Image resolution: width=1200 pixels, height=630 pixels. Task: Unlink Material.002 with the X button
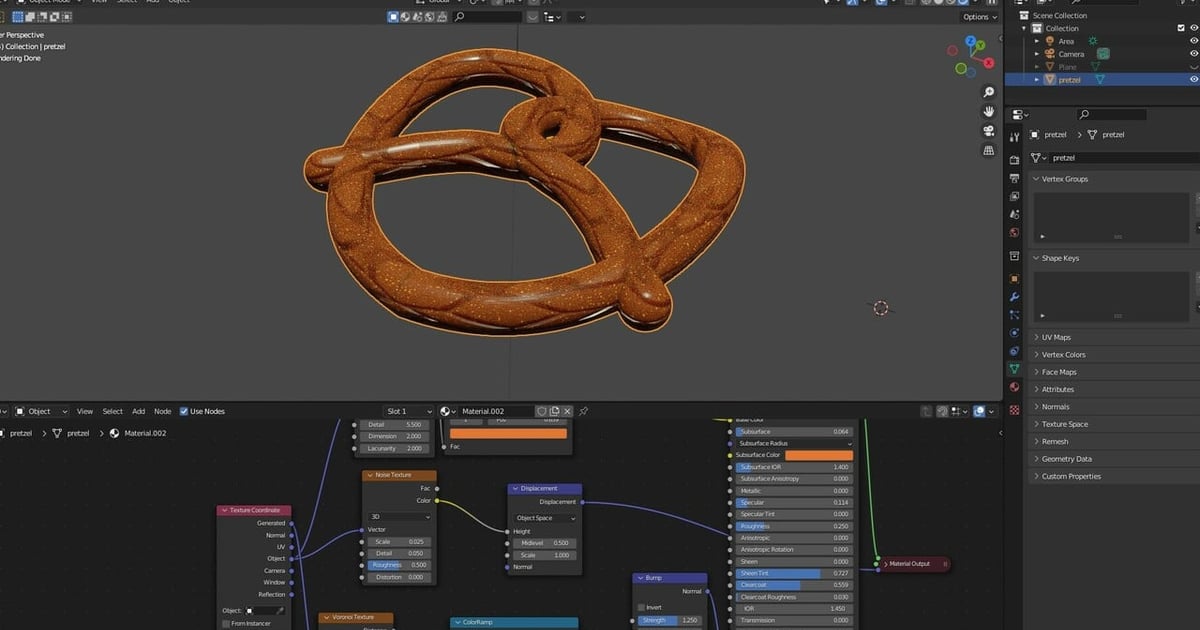pos(567,411)
